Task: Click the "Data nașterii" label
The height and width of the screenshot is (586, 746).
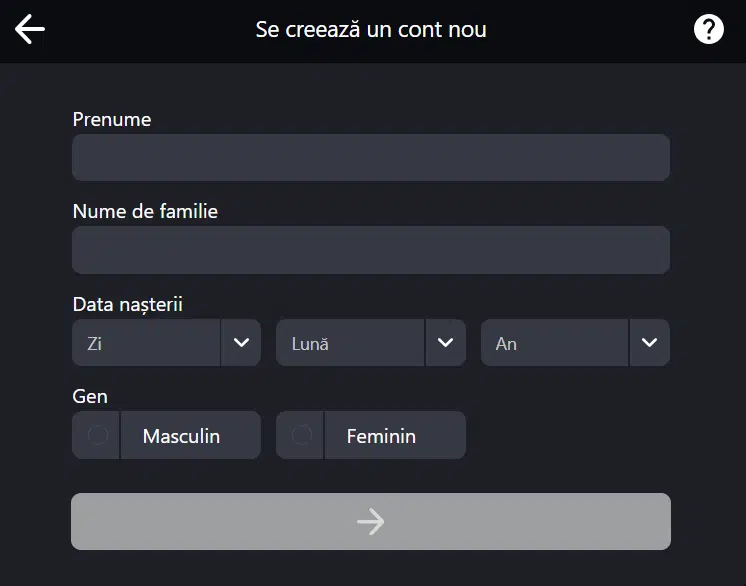Action: click(128, 304)
